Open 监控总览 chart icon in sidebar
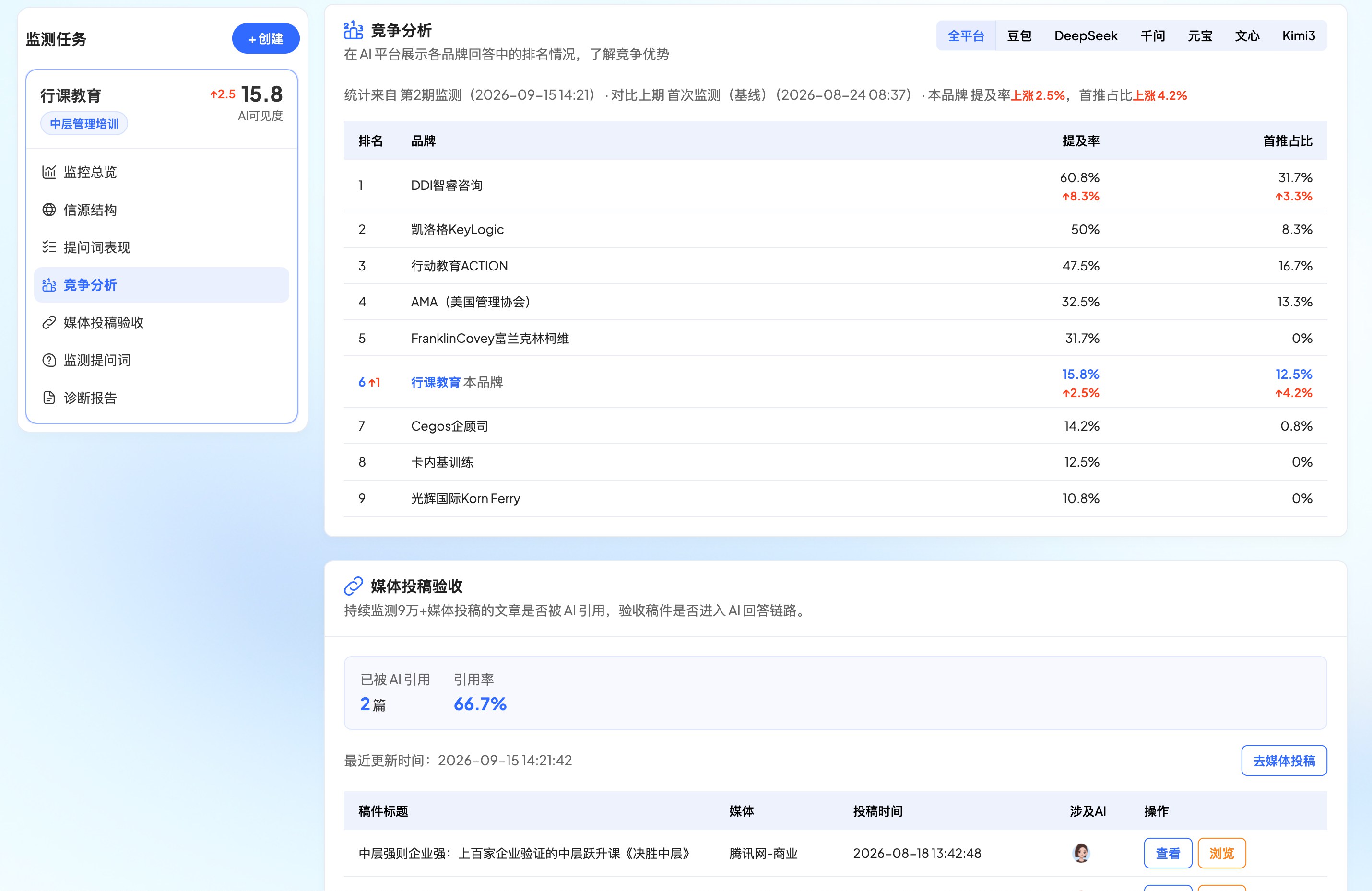1372x891 pixels. pyautogui.click(x=49, y=172)
